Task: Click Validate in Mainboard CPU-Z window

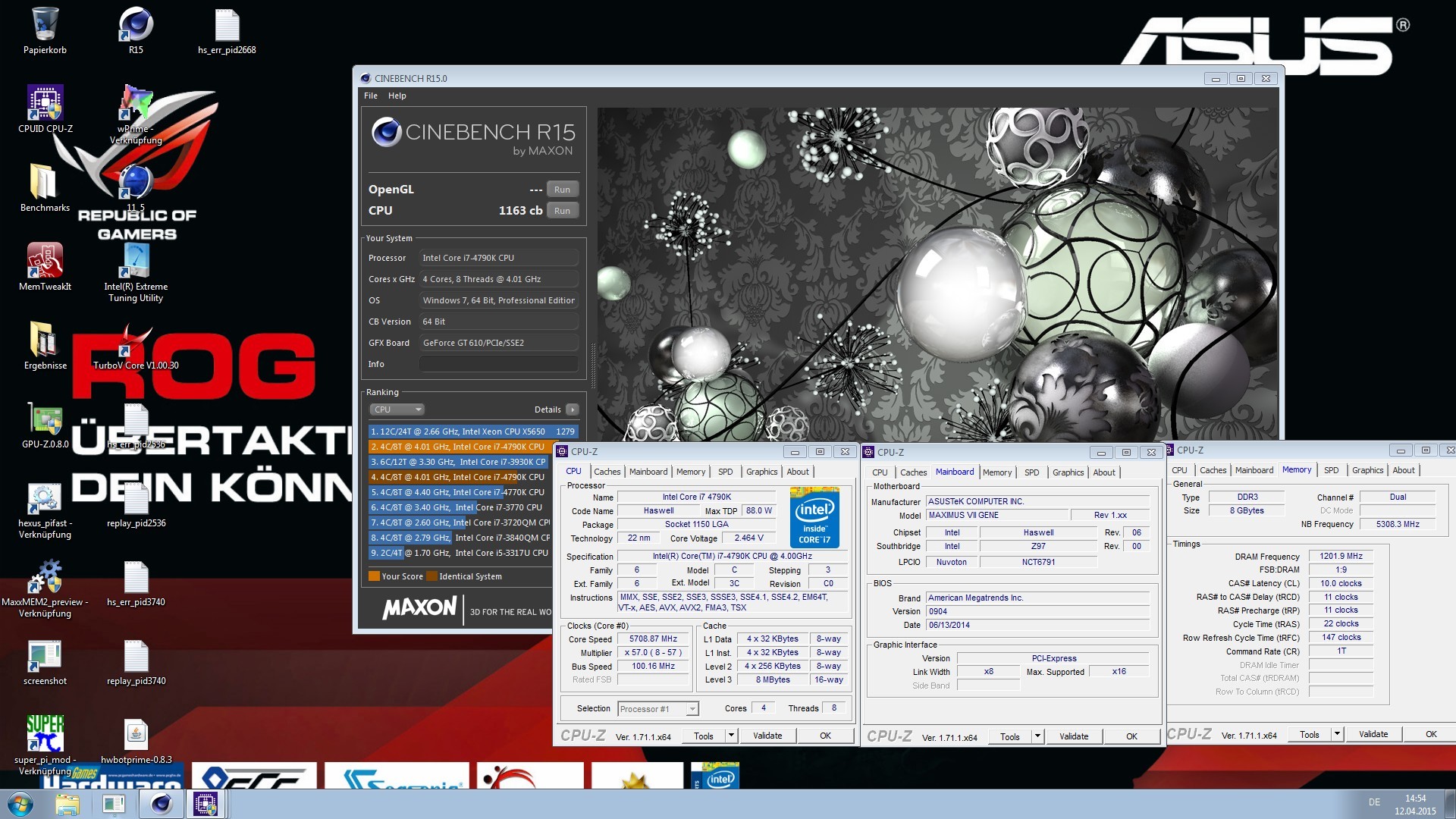Action: point(1074,736)
